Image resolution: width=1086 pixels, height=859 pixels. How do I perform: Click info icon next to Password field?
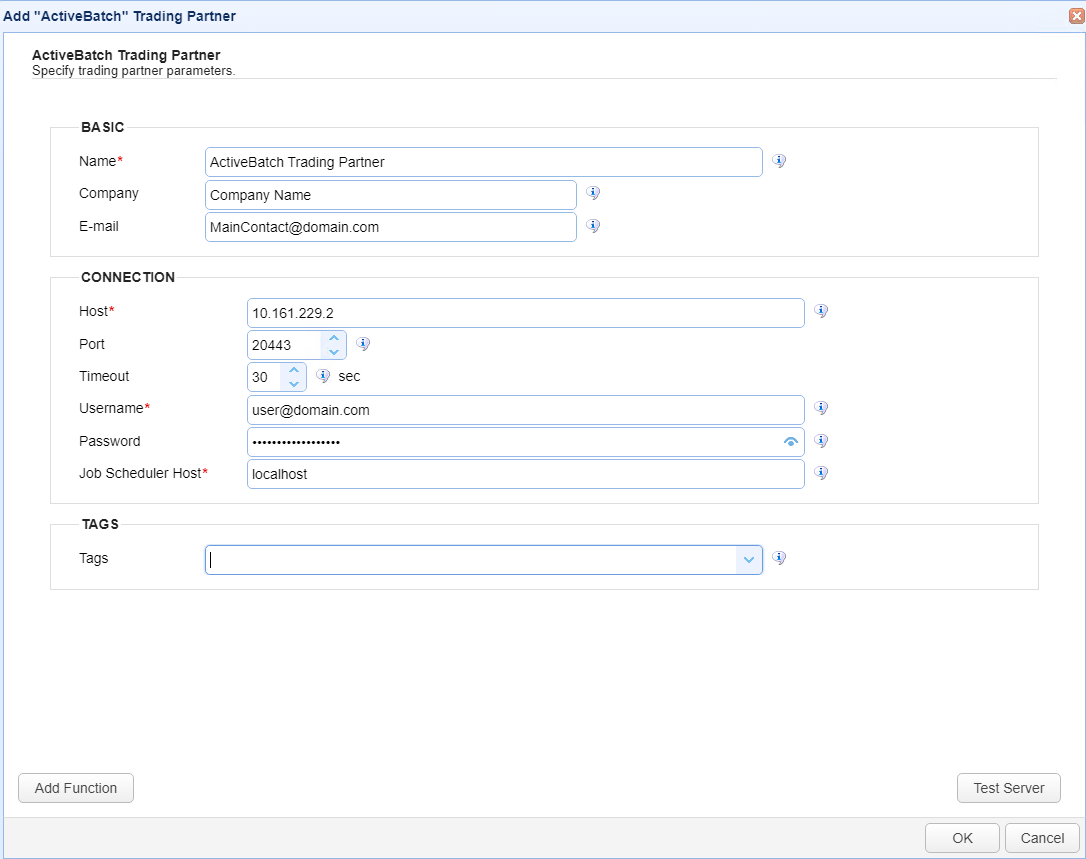[821, 440]
